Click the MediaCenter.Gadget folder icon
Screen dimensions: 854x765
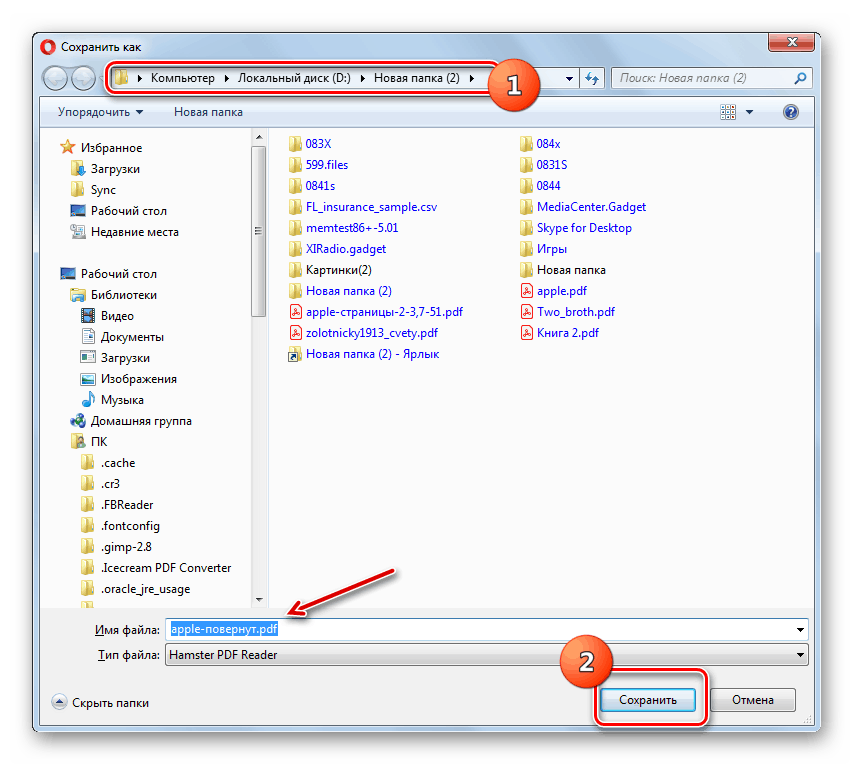526,207
